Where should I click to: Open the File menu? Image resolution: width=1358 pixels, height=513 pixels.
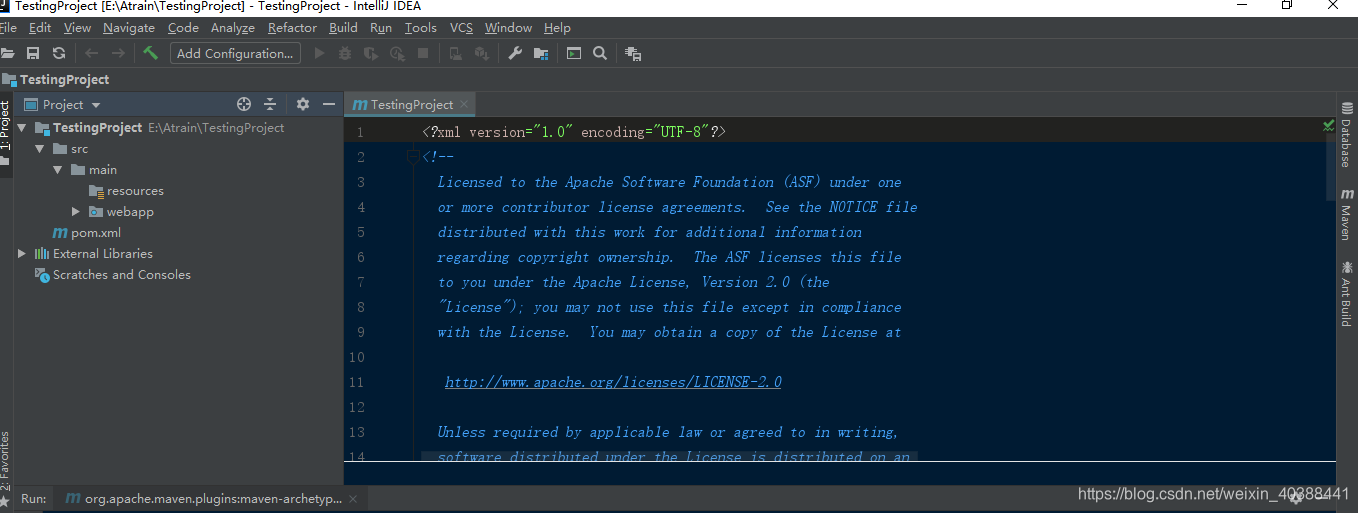coord(8,28)
